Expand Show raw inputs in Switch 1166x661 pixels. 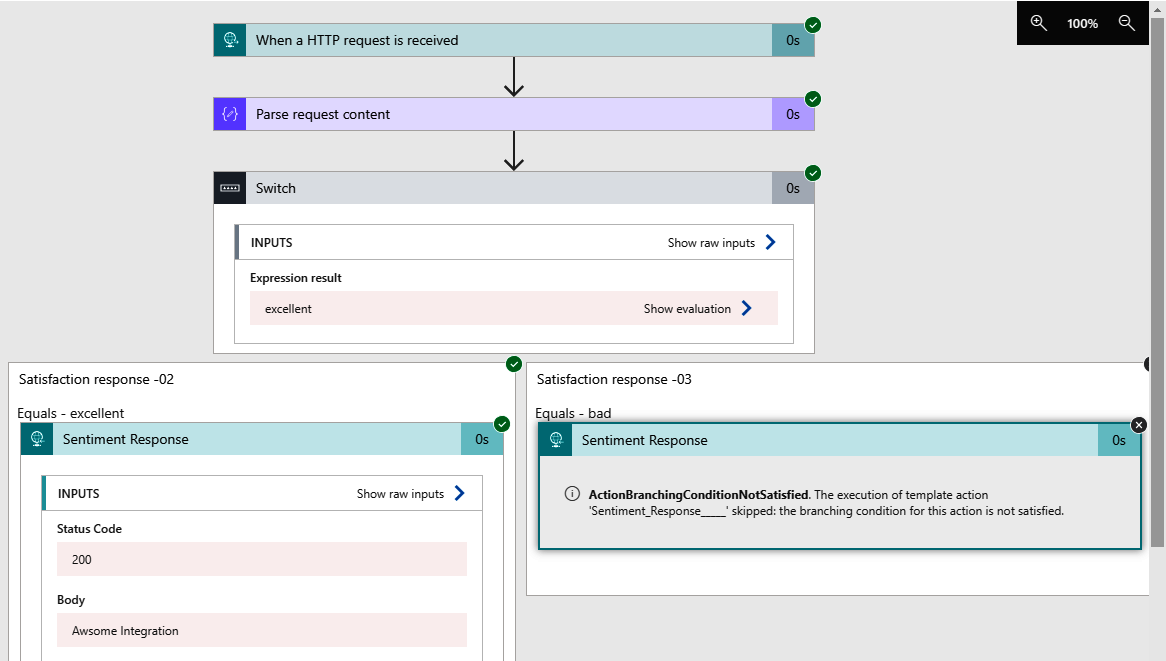(x=721, y=242)
